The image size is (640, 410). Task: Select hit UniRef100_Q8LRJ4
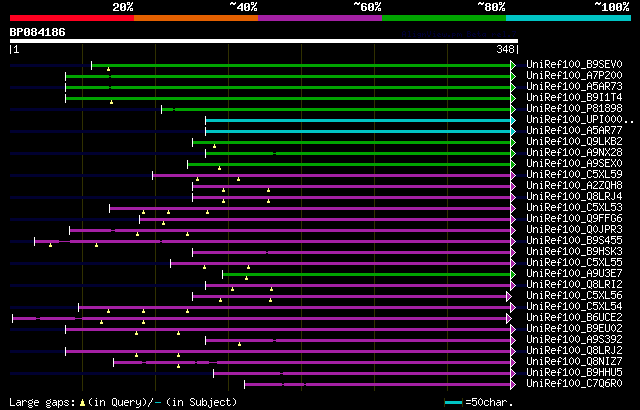click(x=574, y=197)
